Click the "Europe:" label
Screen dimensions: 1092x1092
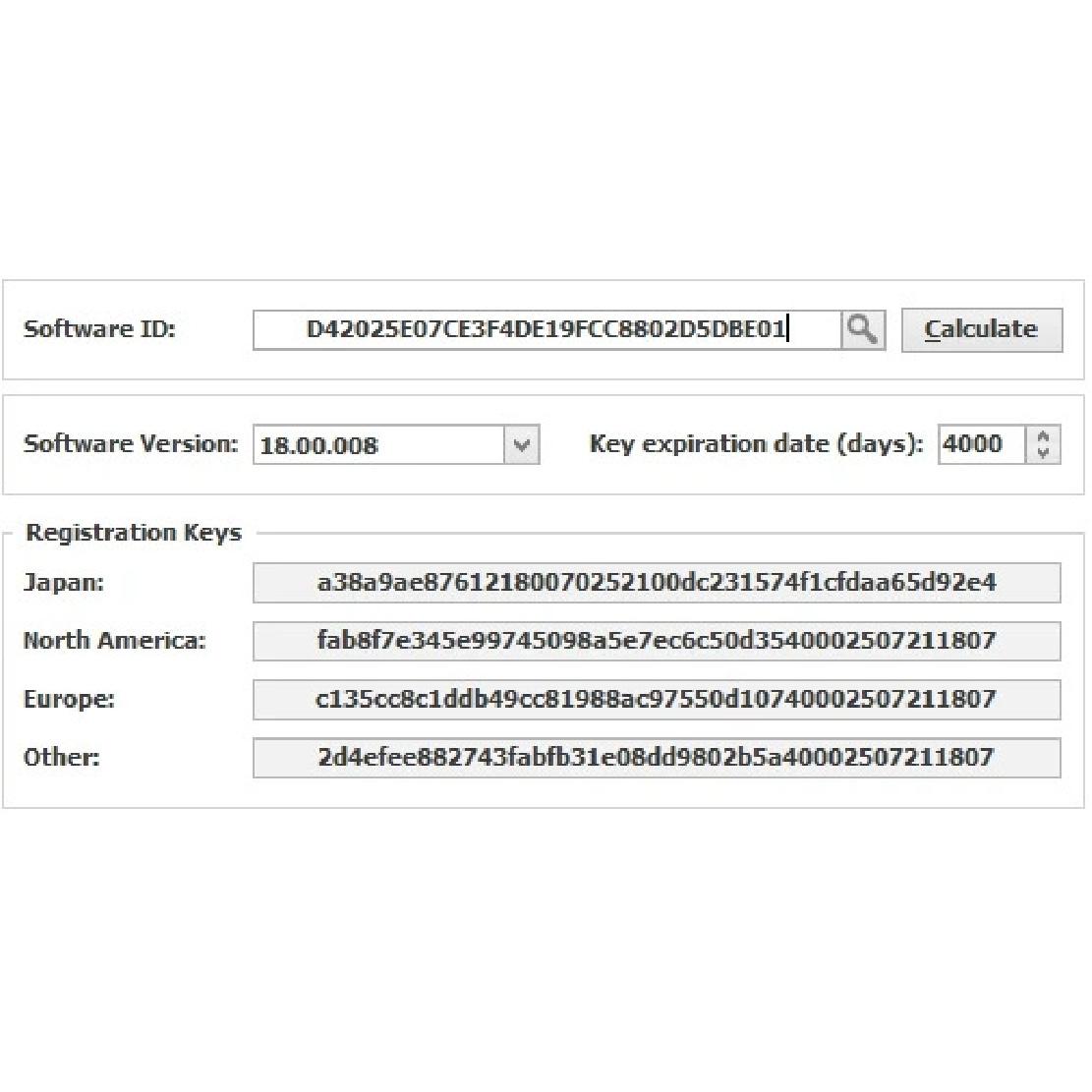pos(69,699)
